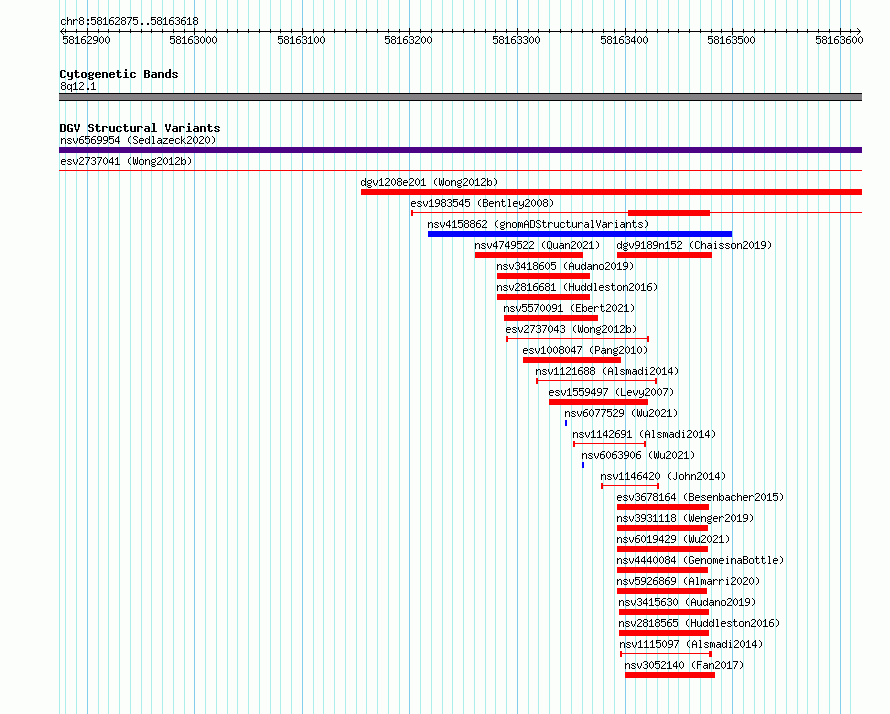Screen dimensions: 890x714
Task: Click ruler position 58163500
Action: tap(732, 40)
